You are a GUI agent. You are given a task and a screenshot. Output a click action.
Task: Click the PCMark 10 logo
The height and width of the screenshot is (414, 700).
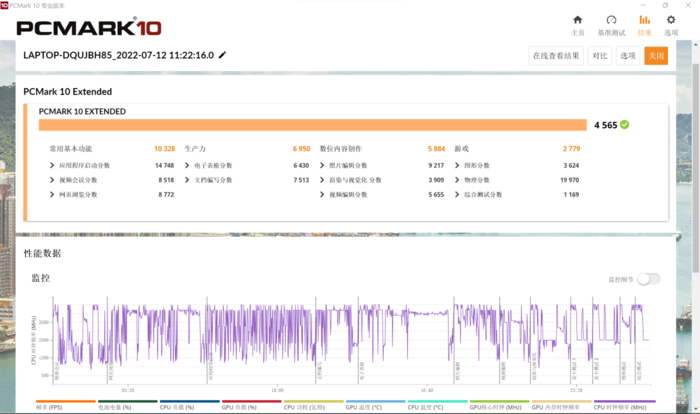coord(89,27)
